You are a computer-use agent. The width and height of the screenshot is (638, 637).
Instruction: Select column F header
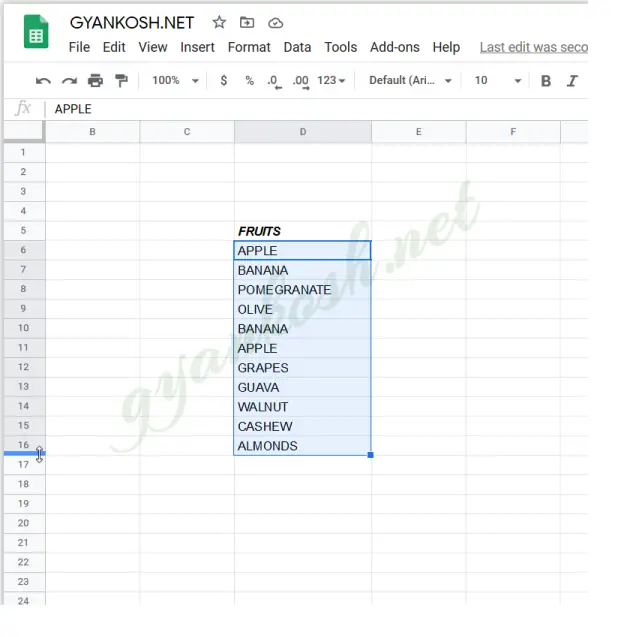[513, 132]
